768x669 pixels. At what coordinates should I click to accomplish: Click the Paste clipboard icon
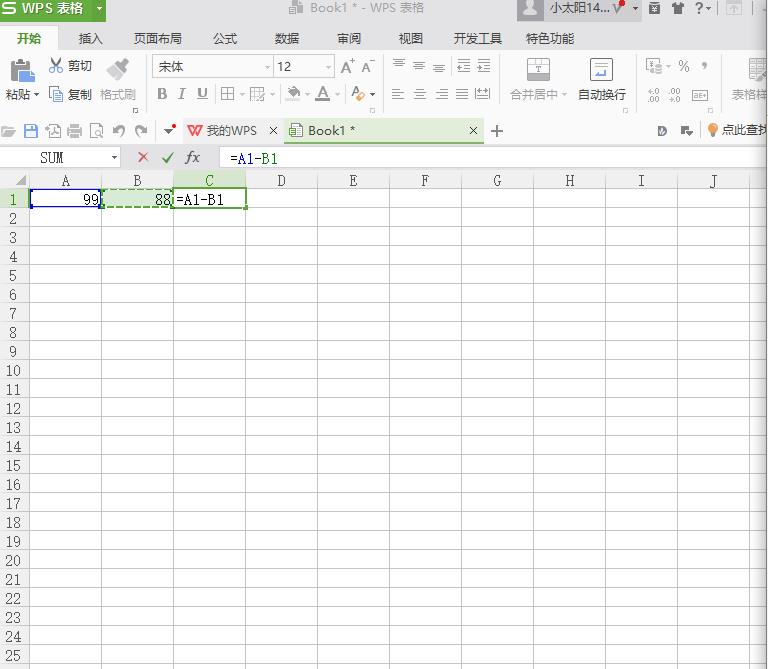click(22, 71)
